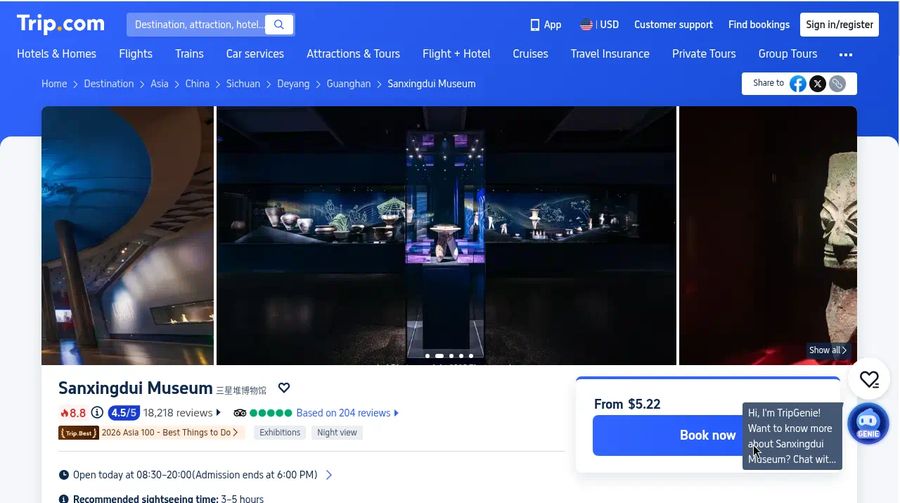Go to the China breadcrumb
Image resolution: width=900 pixels, height=503 pixels.
point(197,84)
